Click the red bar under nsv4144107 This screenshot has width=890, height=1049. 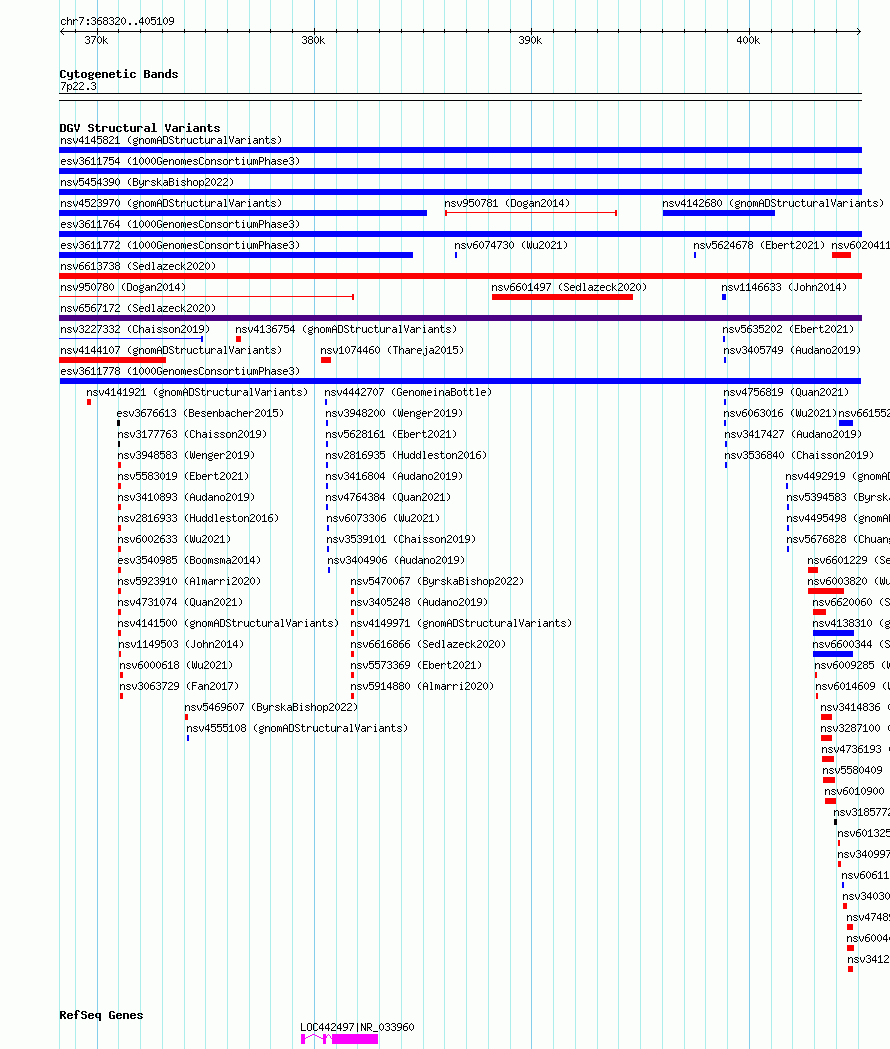pos(112,360)
